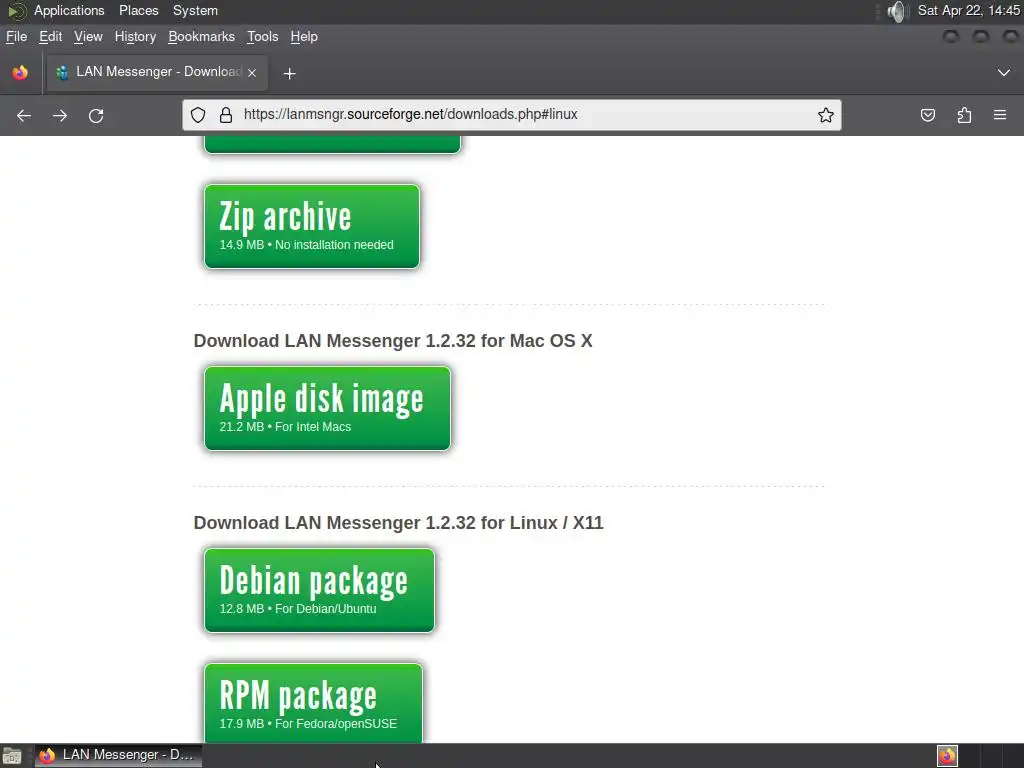Go forward to the next page
The height and width of the screenshot is (768, 1024).
[60, 116]
